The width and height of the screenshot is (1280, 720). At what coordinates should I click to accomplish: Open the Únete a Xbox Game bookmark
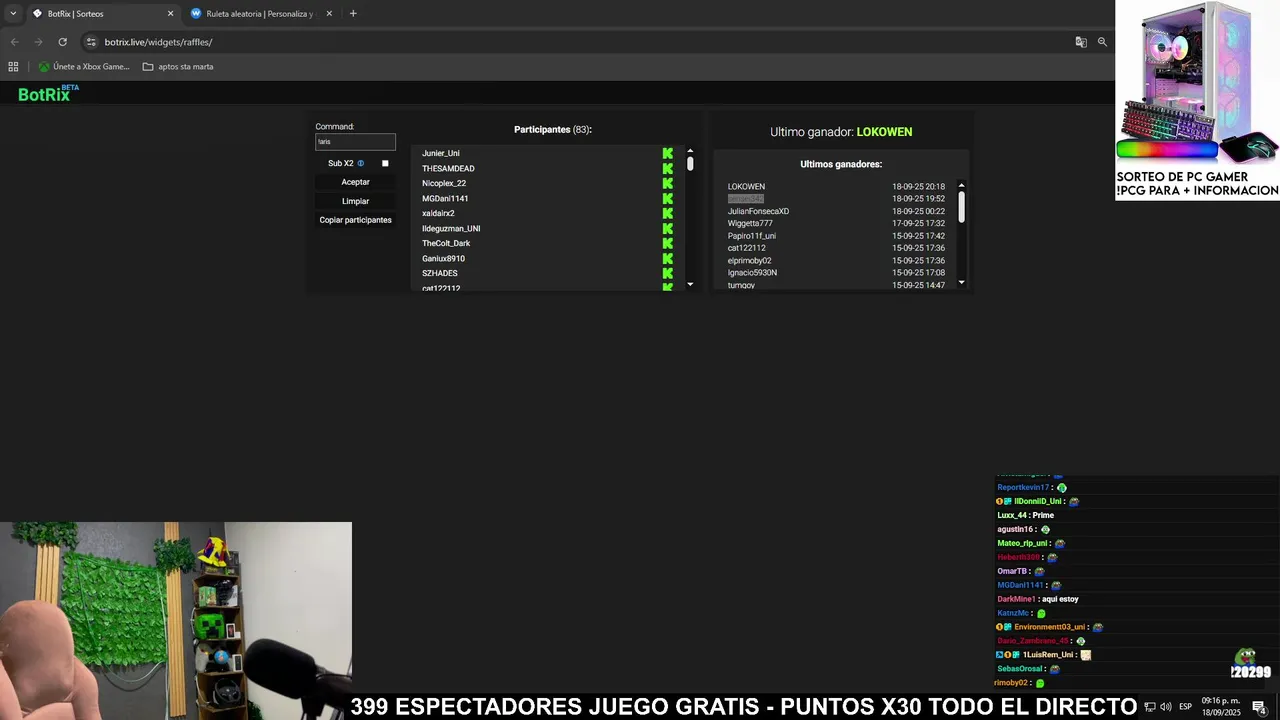tap(84, 67)
